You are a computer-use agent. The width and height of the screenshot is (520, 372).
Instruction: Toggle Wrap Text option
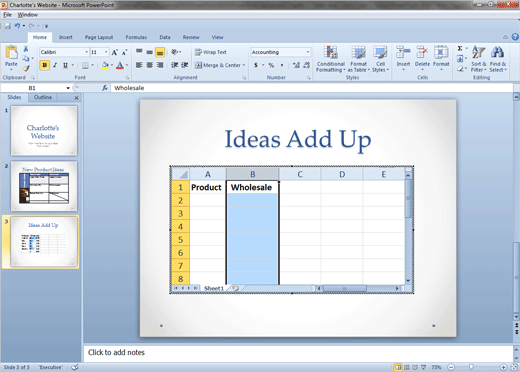pos(211,52)
